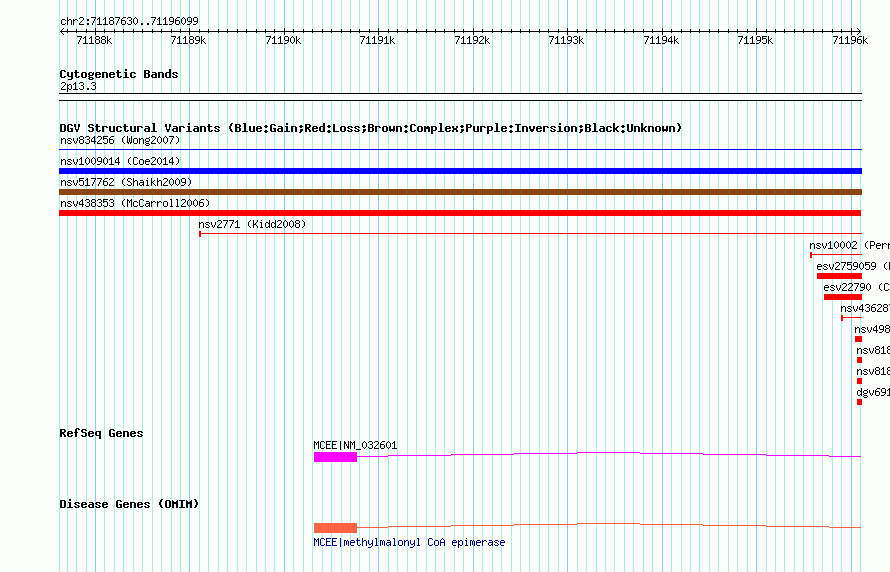Click the red esv2759059 loss bar
This screenshot has height=572, width=890.
[839, 276]
